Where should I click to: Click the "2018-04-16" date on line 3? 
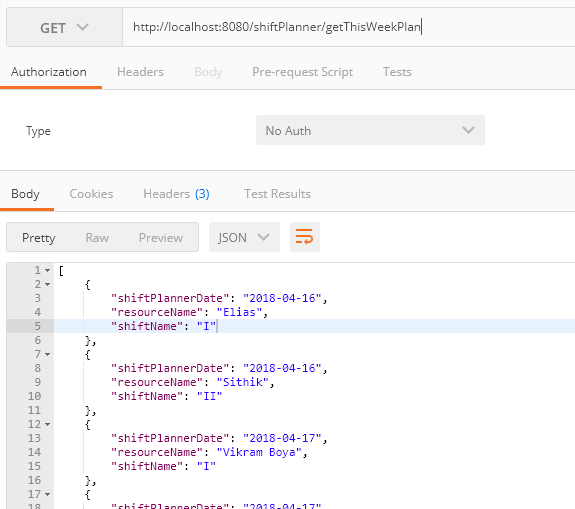(x=282, y=298)
